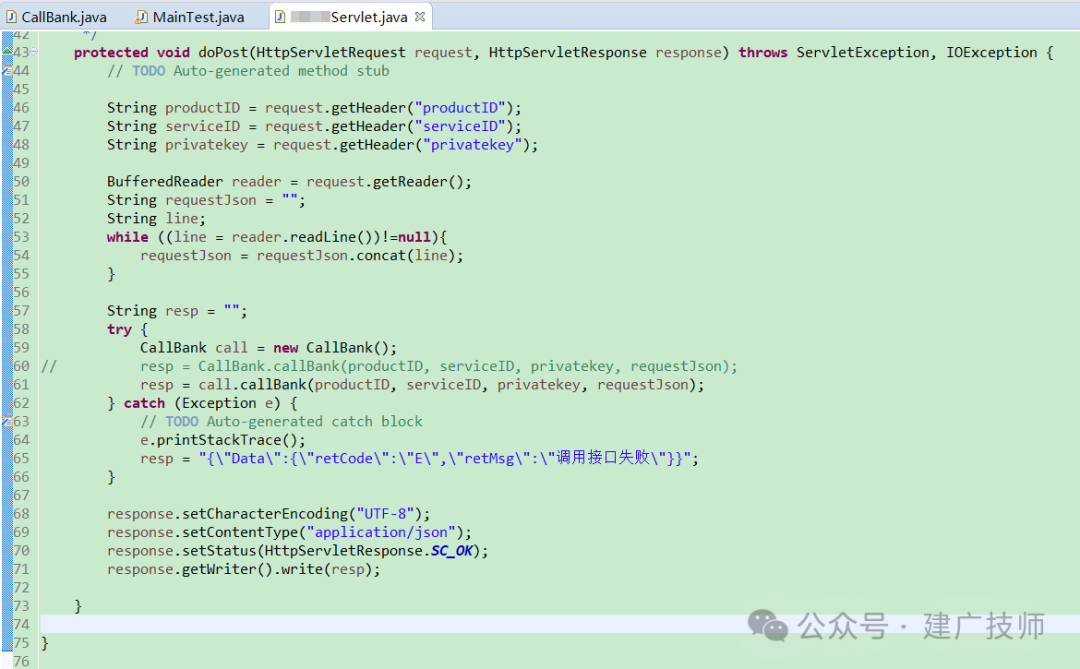Click the BufferedReader type name
This screenshot has width=1080, height=669.
(165, 181)
